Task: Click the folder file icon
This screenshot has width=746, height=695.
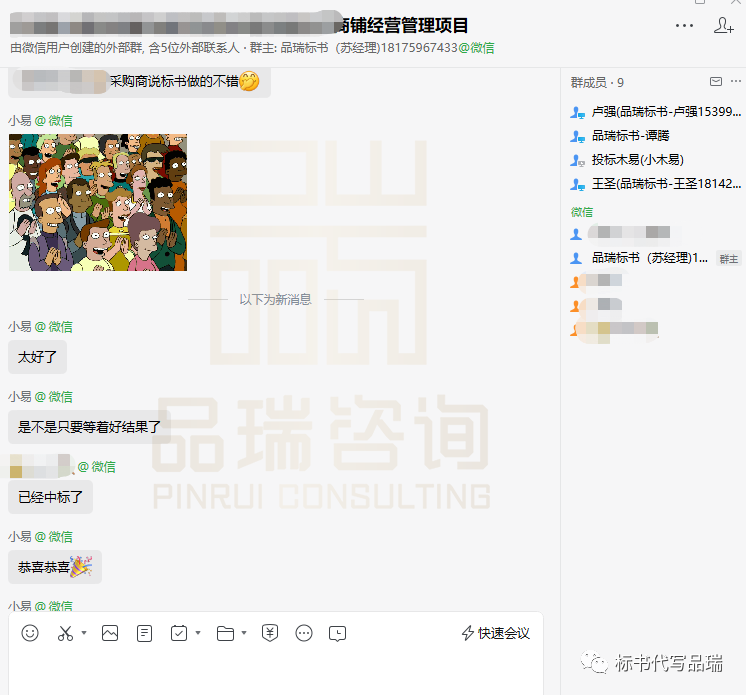Action: point(225,634)
